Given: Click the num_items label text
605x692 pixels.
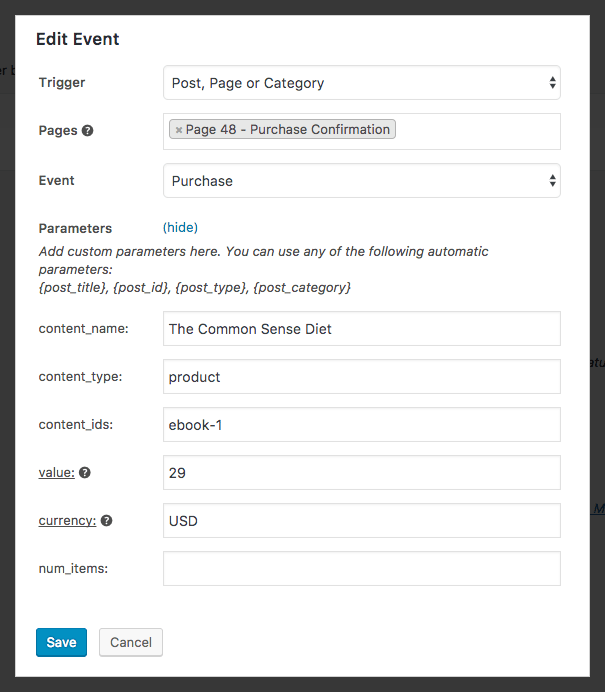Looking at the screenshot, I should tap(73, 569).
